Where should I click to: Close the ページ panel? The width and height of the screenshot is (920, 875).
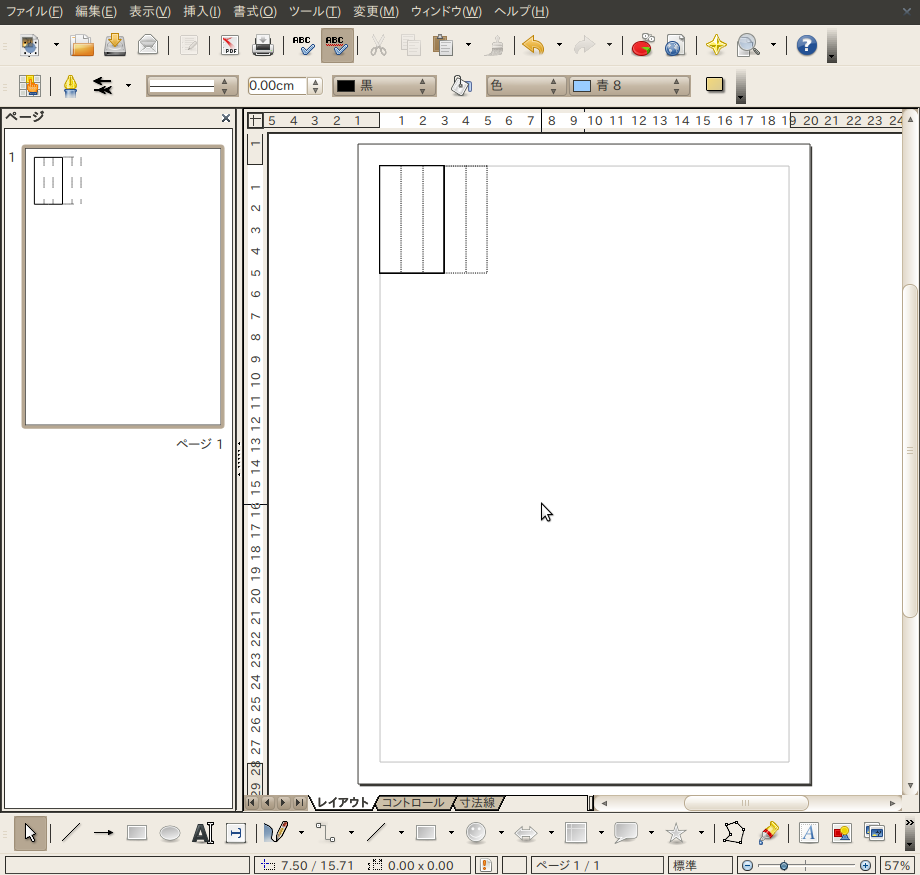pos(226,118)
